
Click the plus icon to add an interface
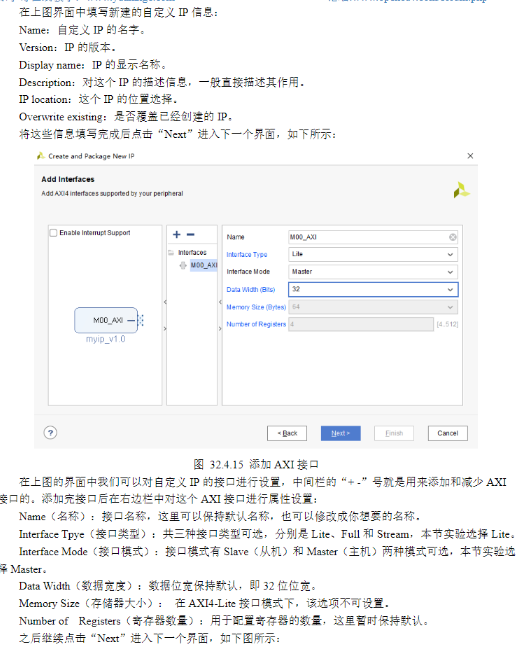pos(177,234)
